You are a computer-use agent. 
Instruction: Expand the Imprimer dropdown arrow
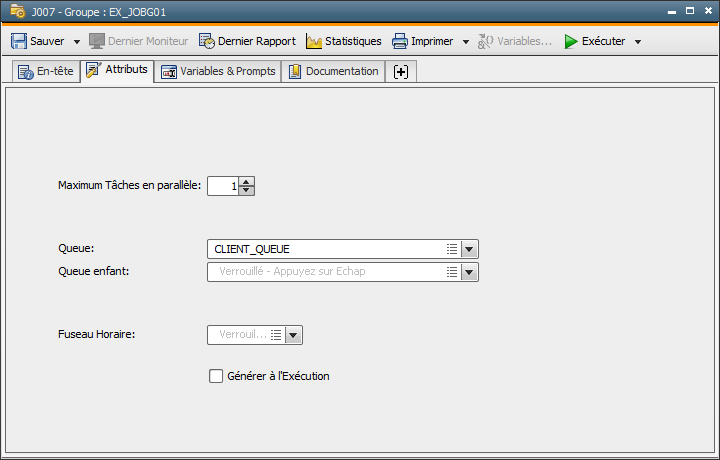click(x=466, y=42)
